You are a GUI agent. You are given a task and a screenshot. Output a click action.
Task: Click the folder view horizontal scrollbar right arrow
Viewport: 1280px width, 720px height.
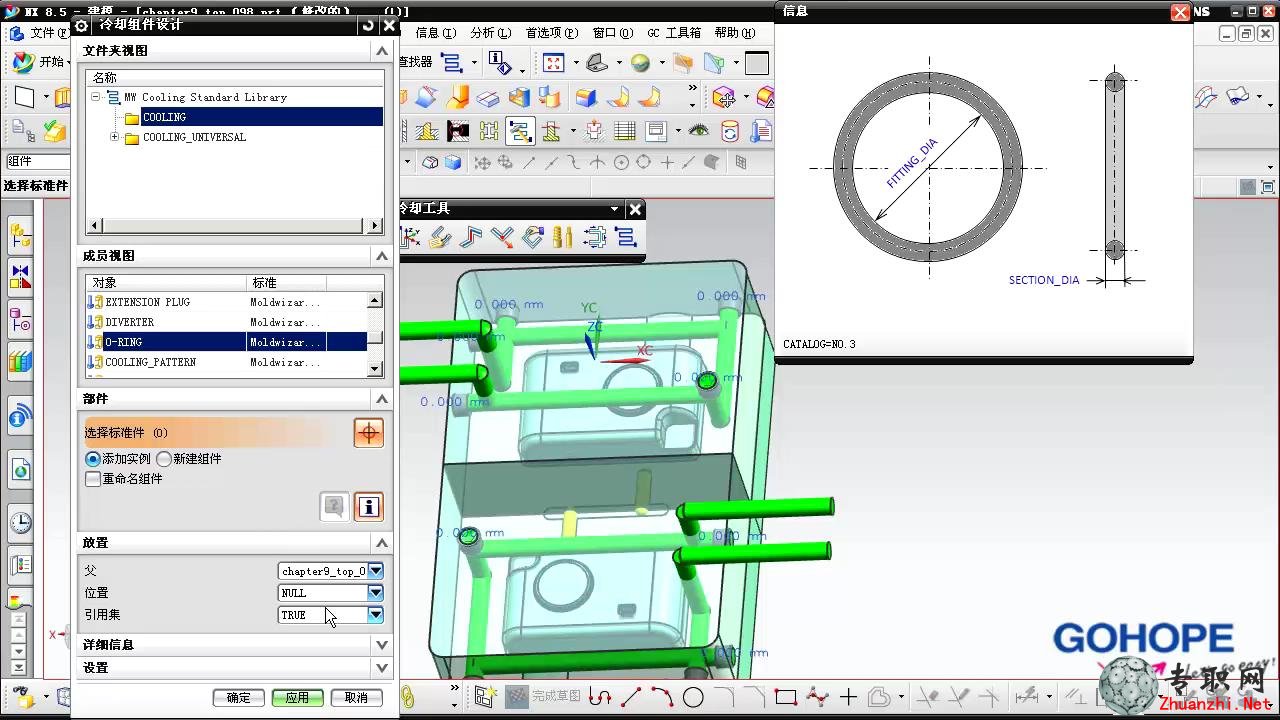(376, 226)
